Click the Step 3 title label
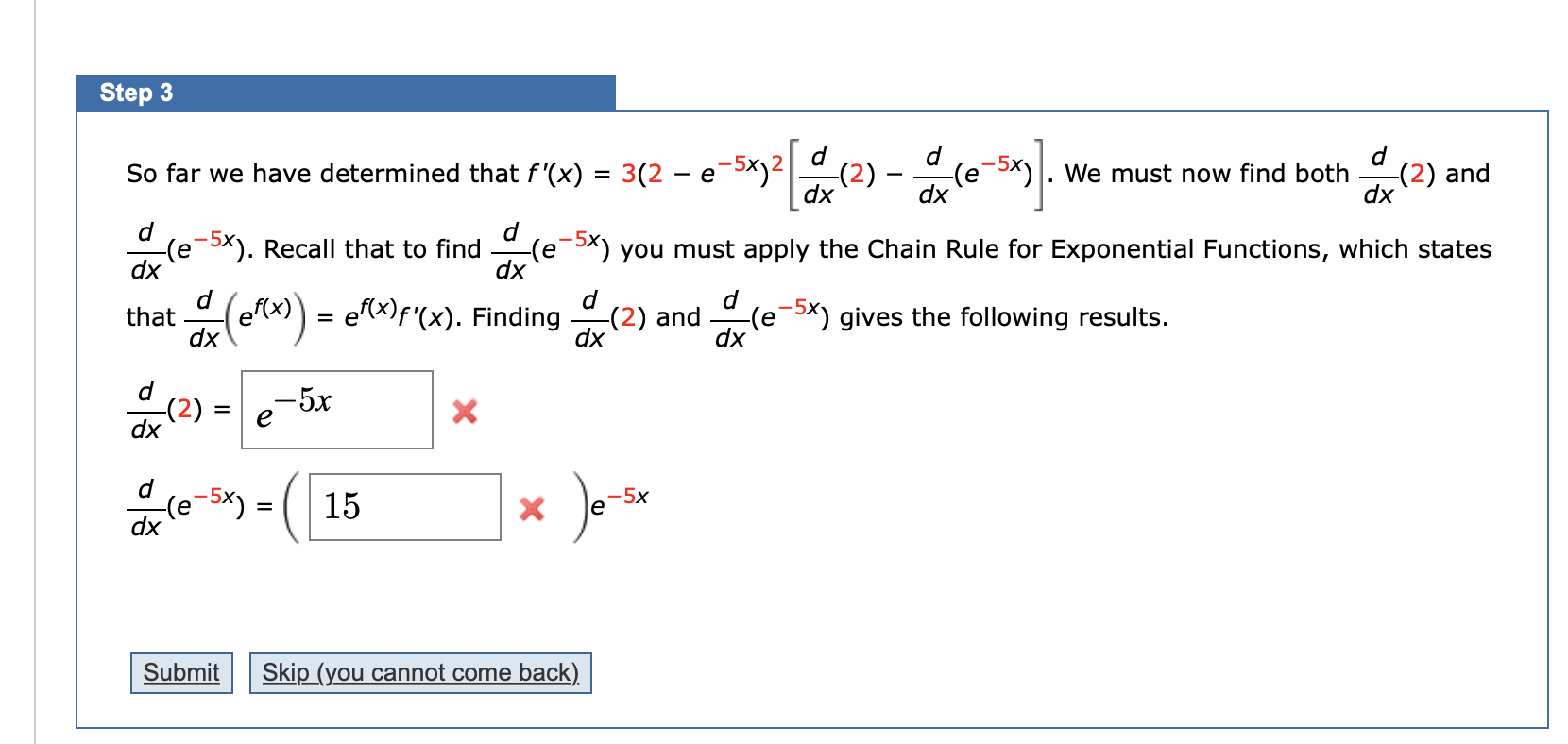Image resolution: width=1568 pixels, height=744 pixels. 135,92
